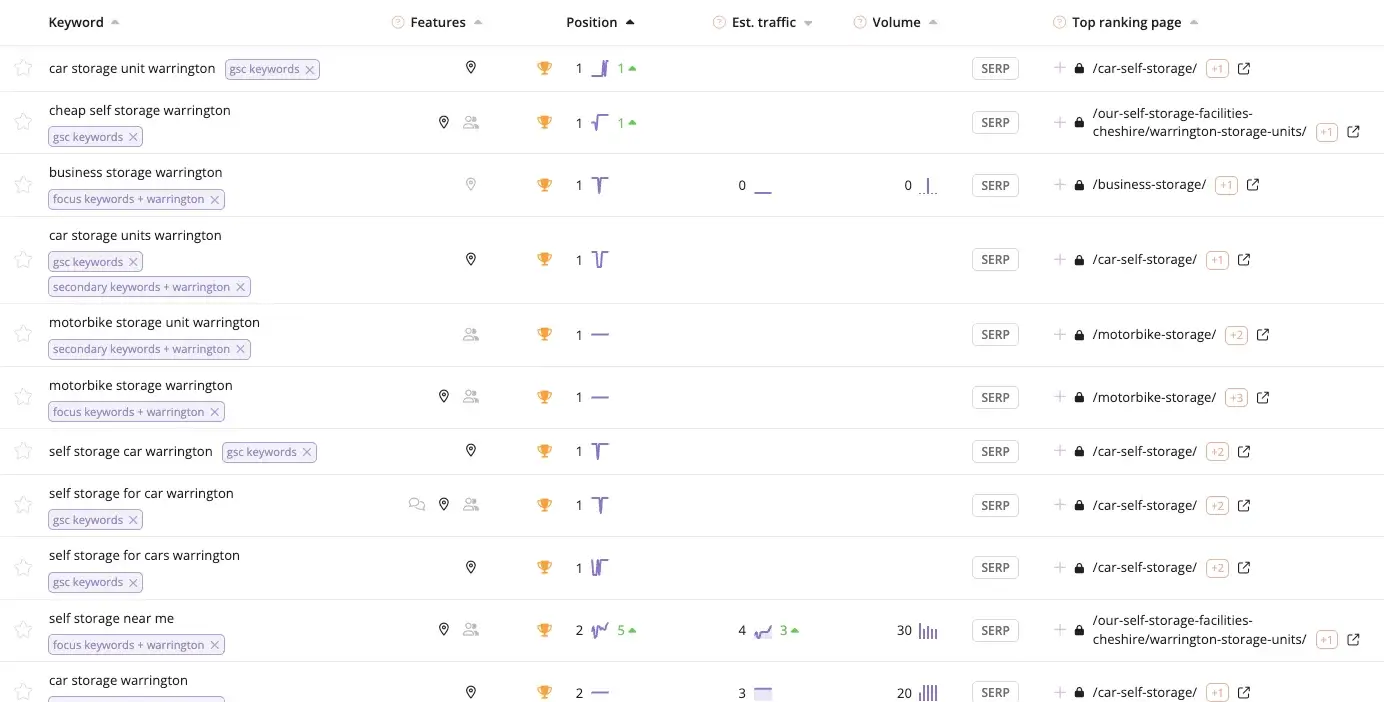
Task: Sort by Top ranking page column
Action: tap(1126, 22)
